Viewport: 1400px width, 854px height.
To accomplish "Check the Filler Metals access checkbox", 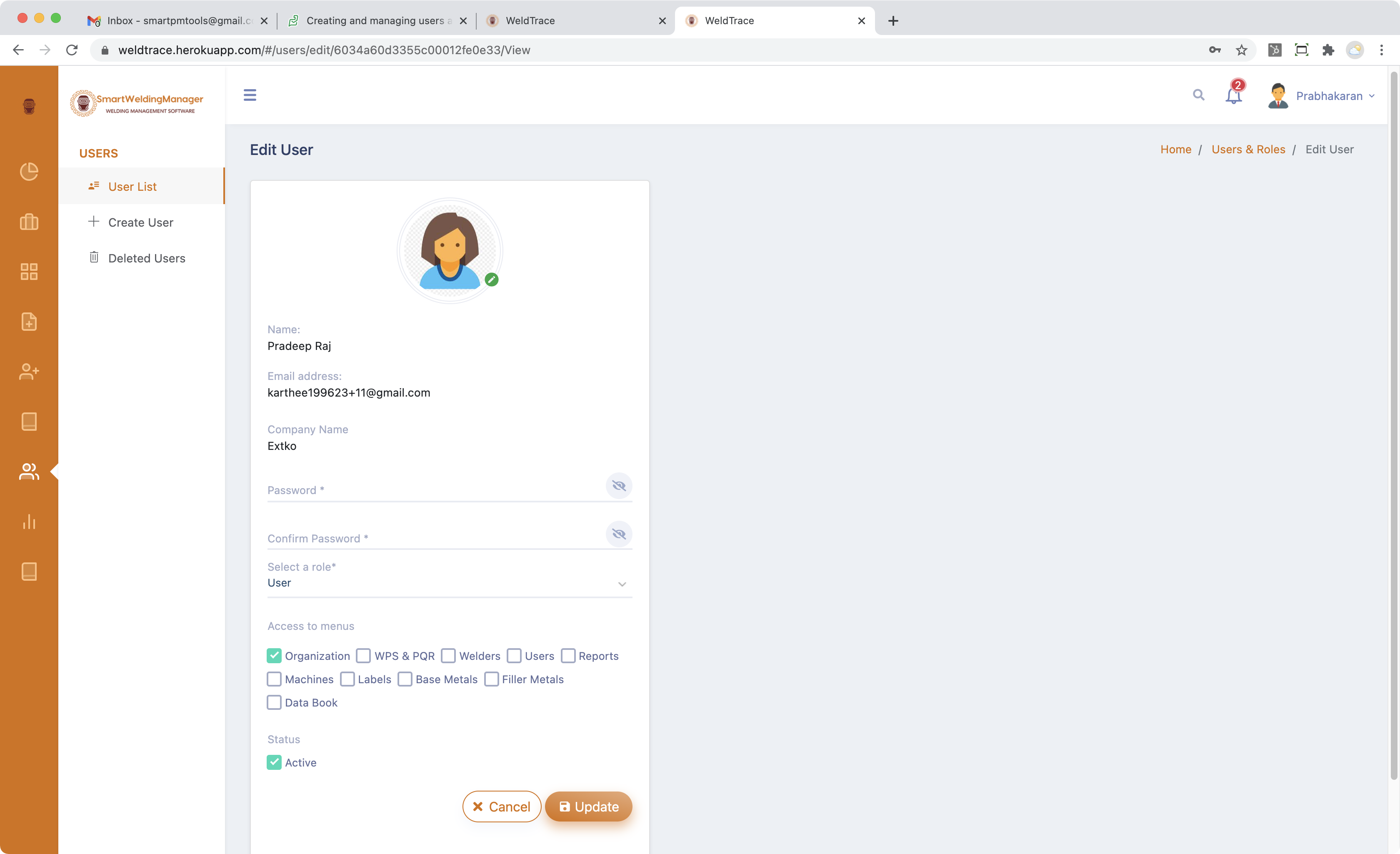I will 492,679.
